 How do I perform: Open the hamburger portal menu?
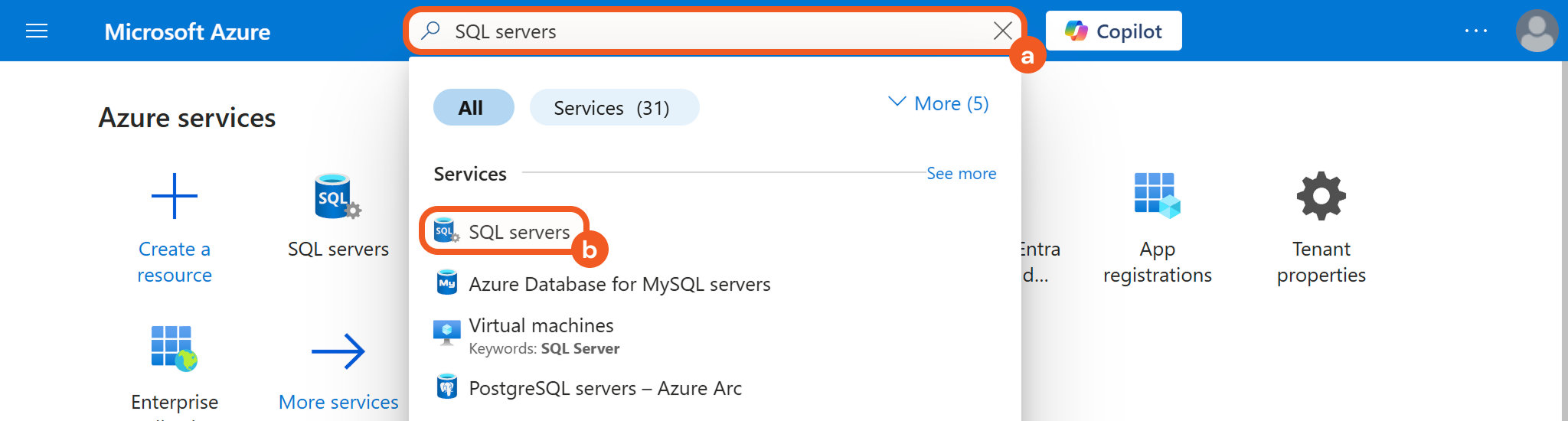pos(37,31)
